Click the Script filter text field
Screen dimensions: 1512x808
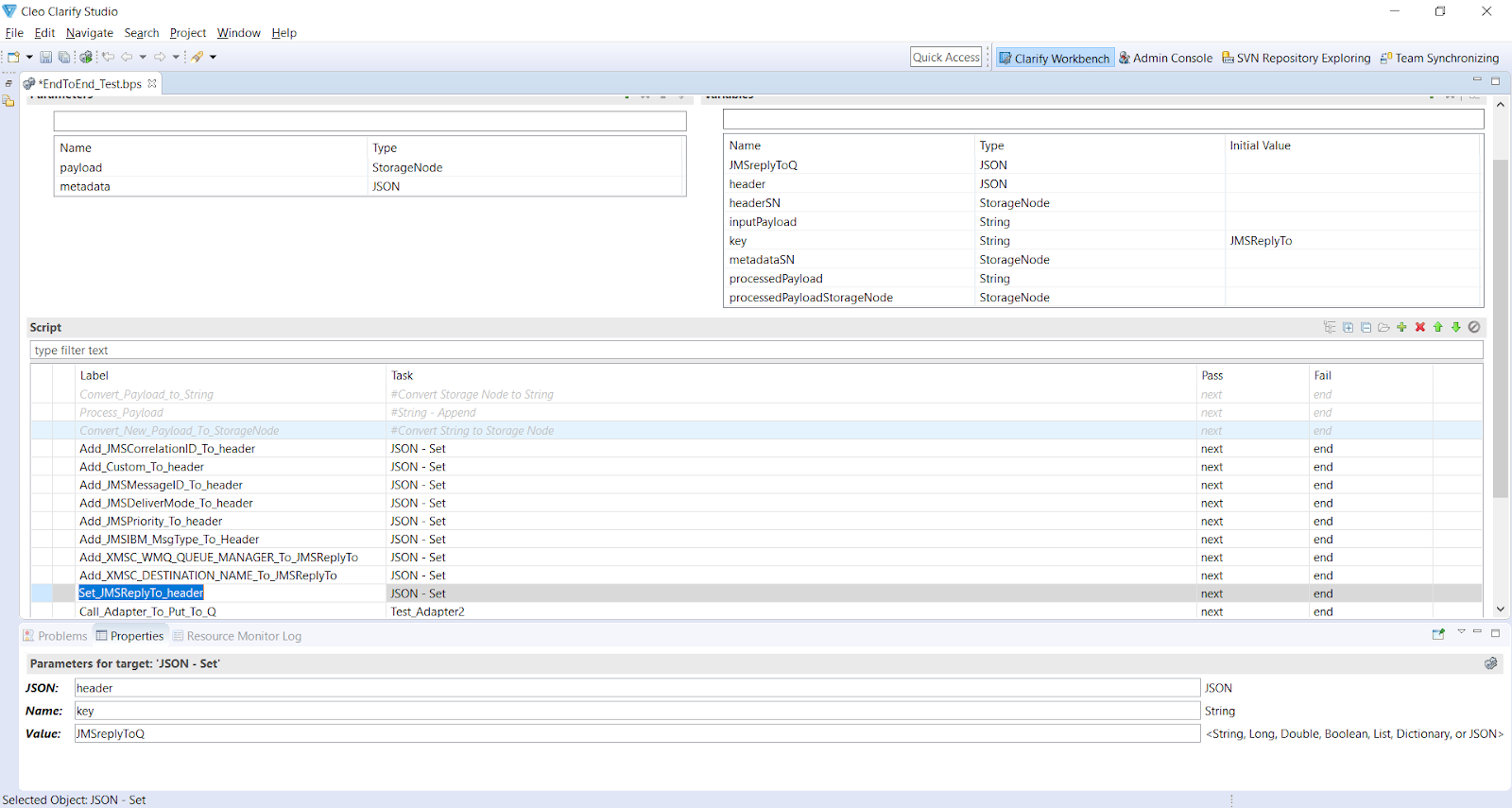[x=756, y=351]
